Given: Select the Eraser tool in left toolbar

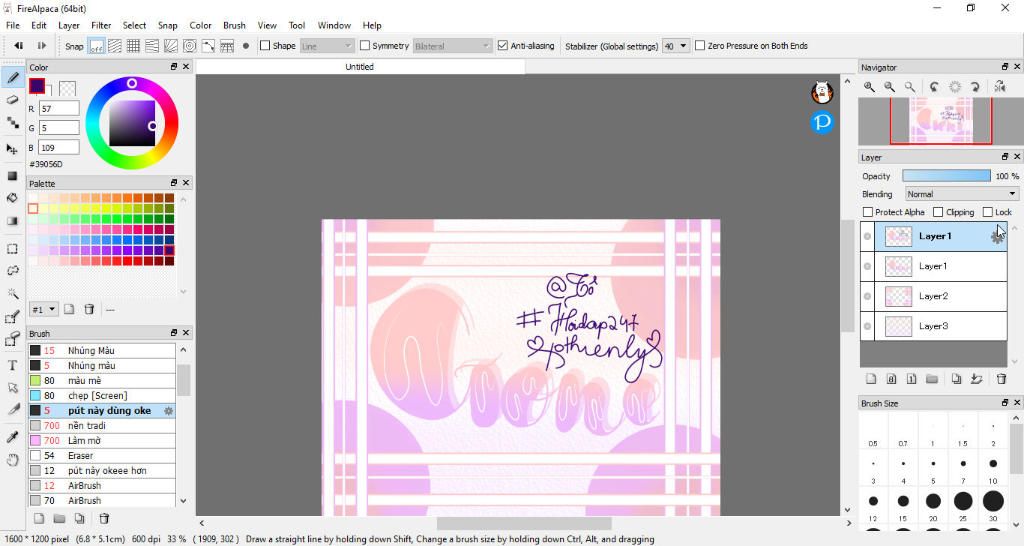Looking at the screenshot, I should pos(12,100).
